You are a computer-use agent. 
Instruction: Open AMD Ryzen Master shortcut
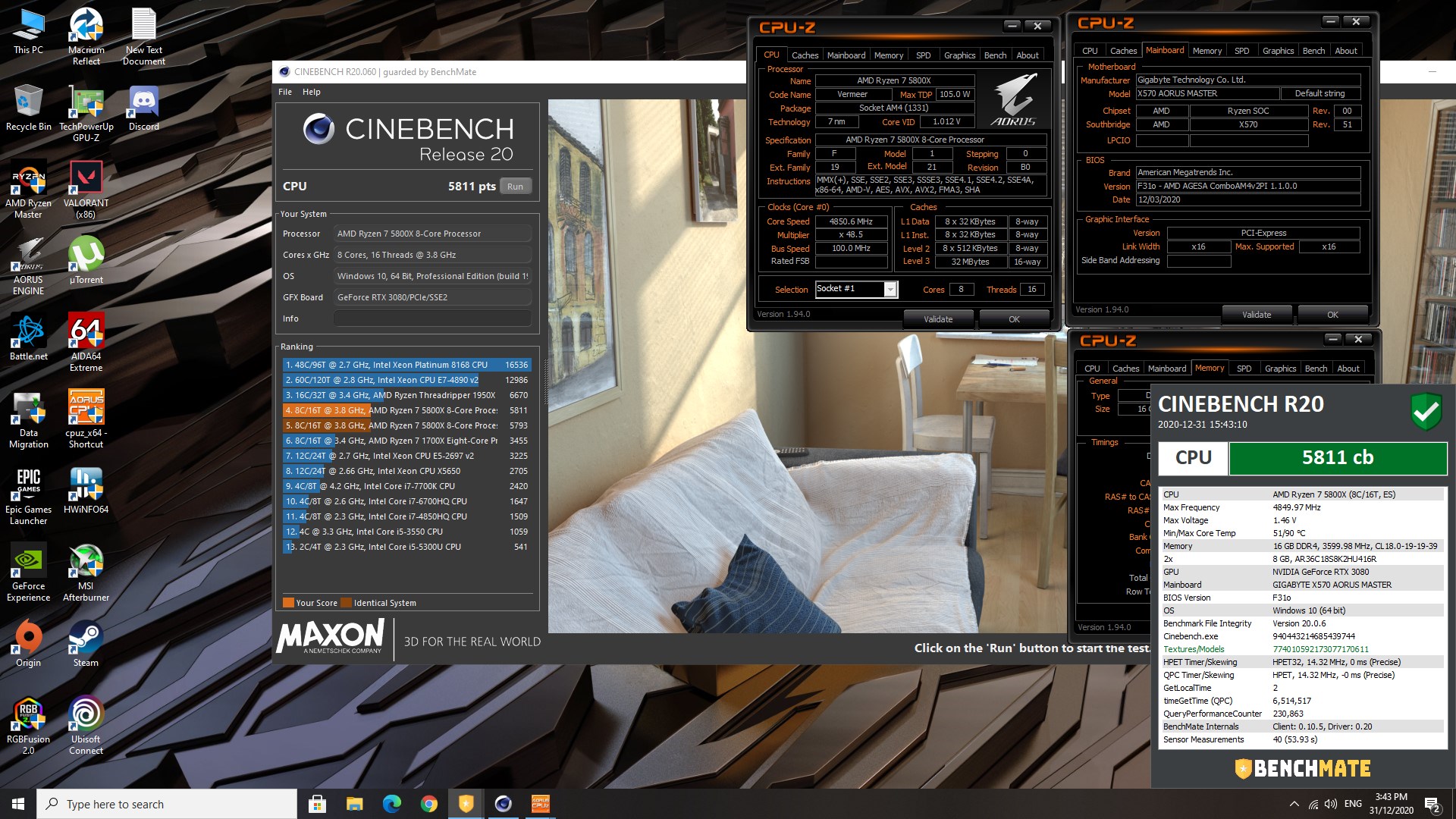[29, 191]
